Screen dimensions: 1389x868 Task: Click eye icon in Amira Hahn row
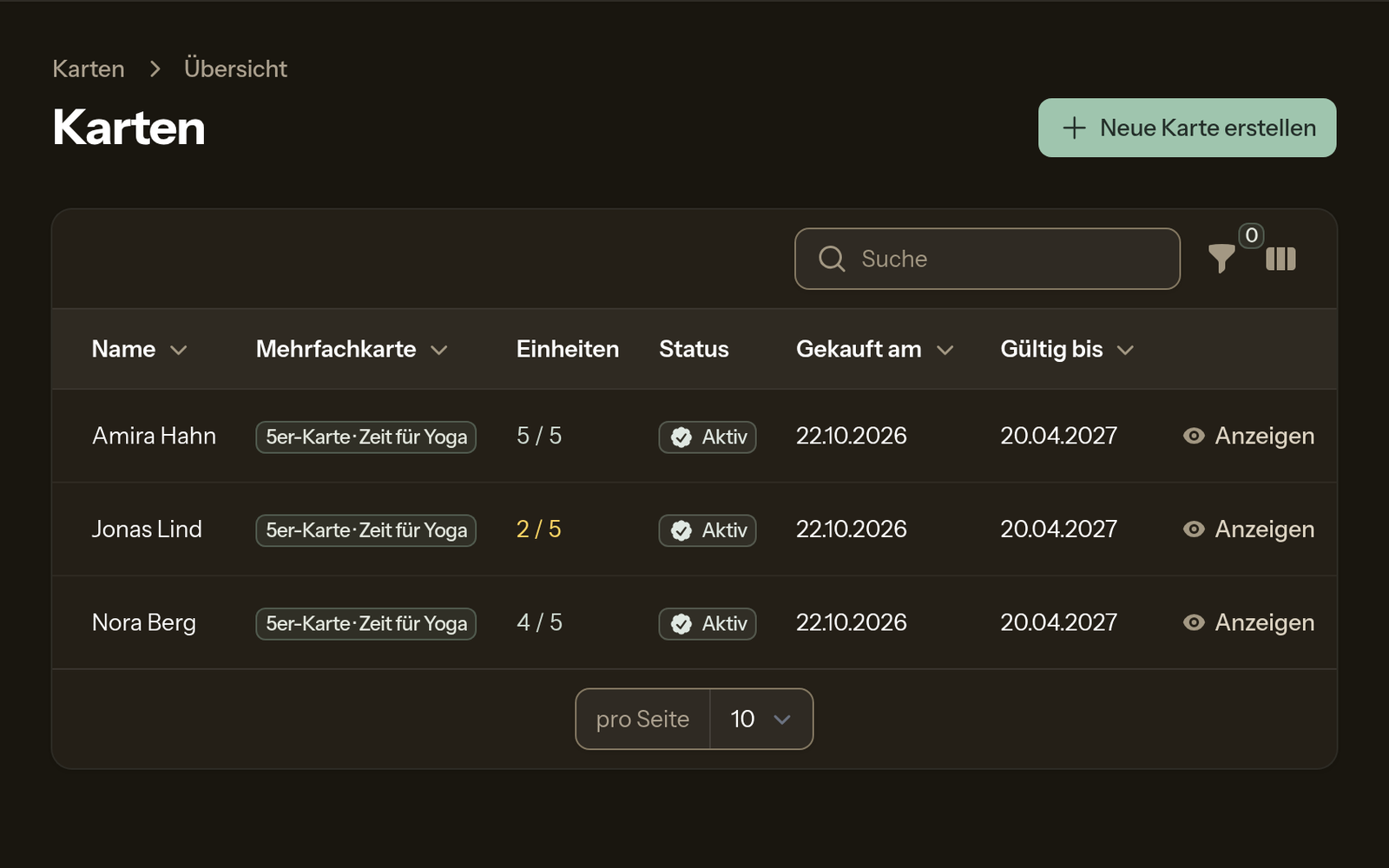1194,436
